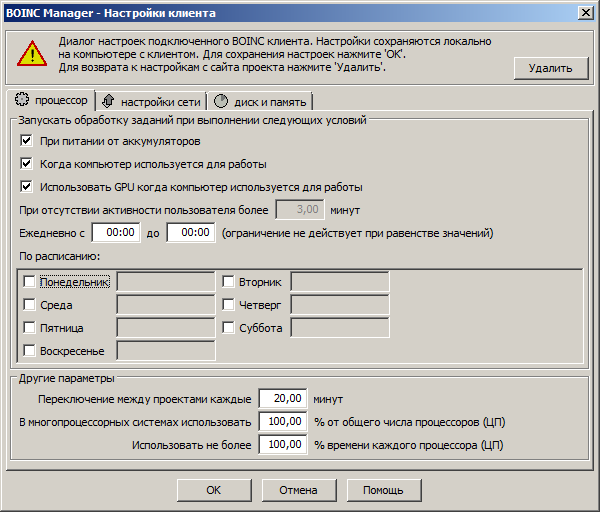This screenshot has width=600, height=512.
Task: Click the Ежедневно с start time field
Action: click(116, 233)
